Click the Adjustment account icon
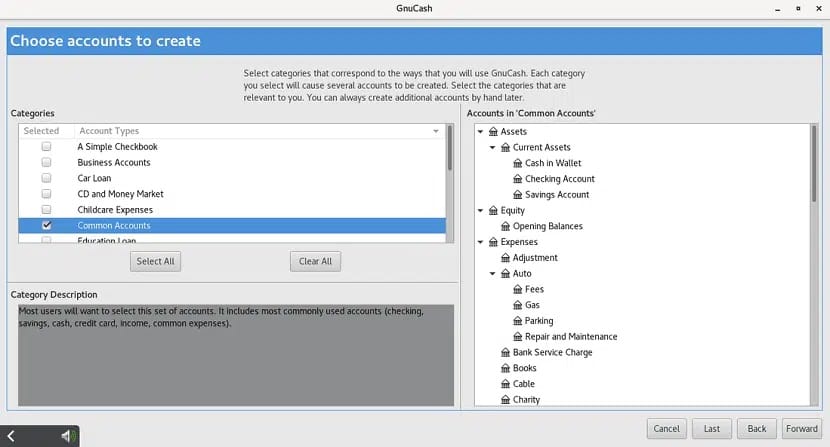Screen dimensions: 830x447 tap(506, 258)
